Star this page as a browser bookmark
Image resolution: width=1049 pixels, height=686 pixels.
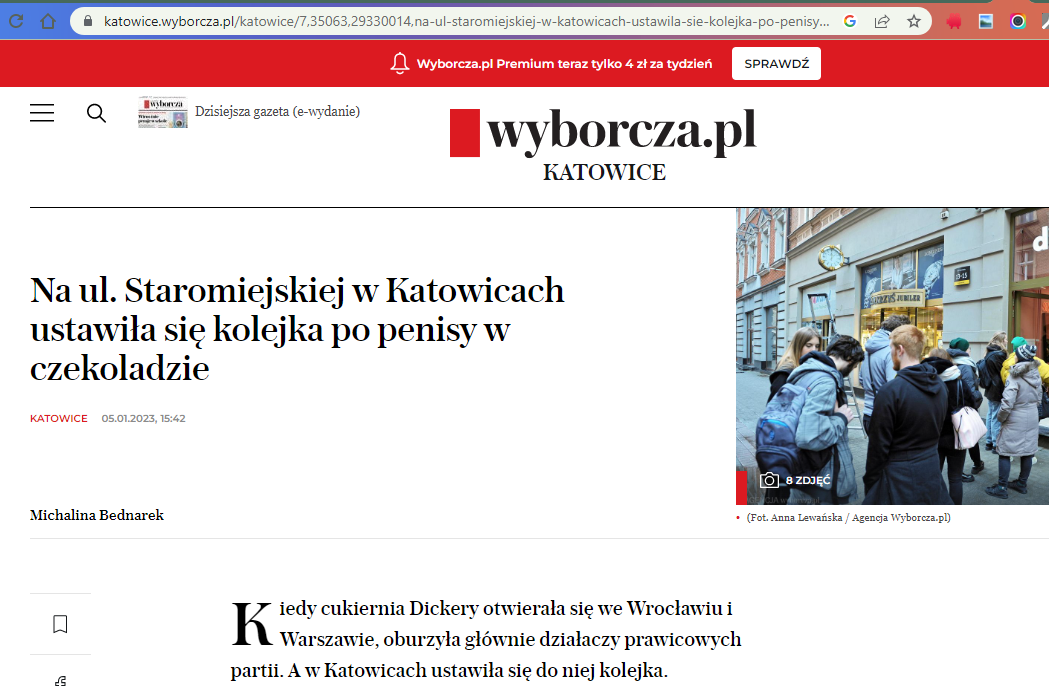click(913, 21)
